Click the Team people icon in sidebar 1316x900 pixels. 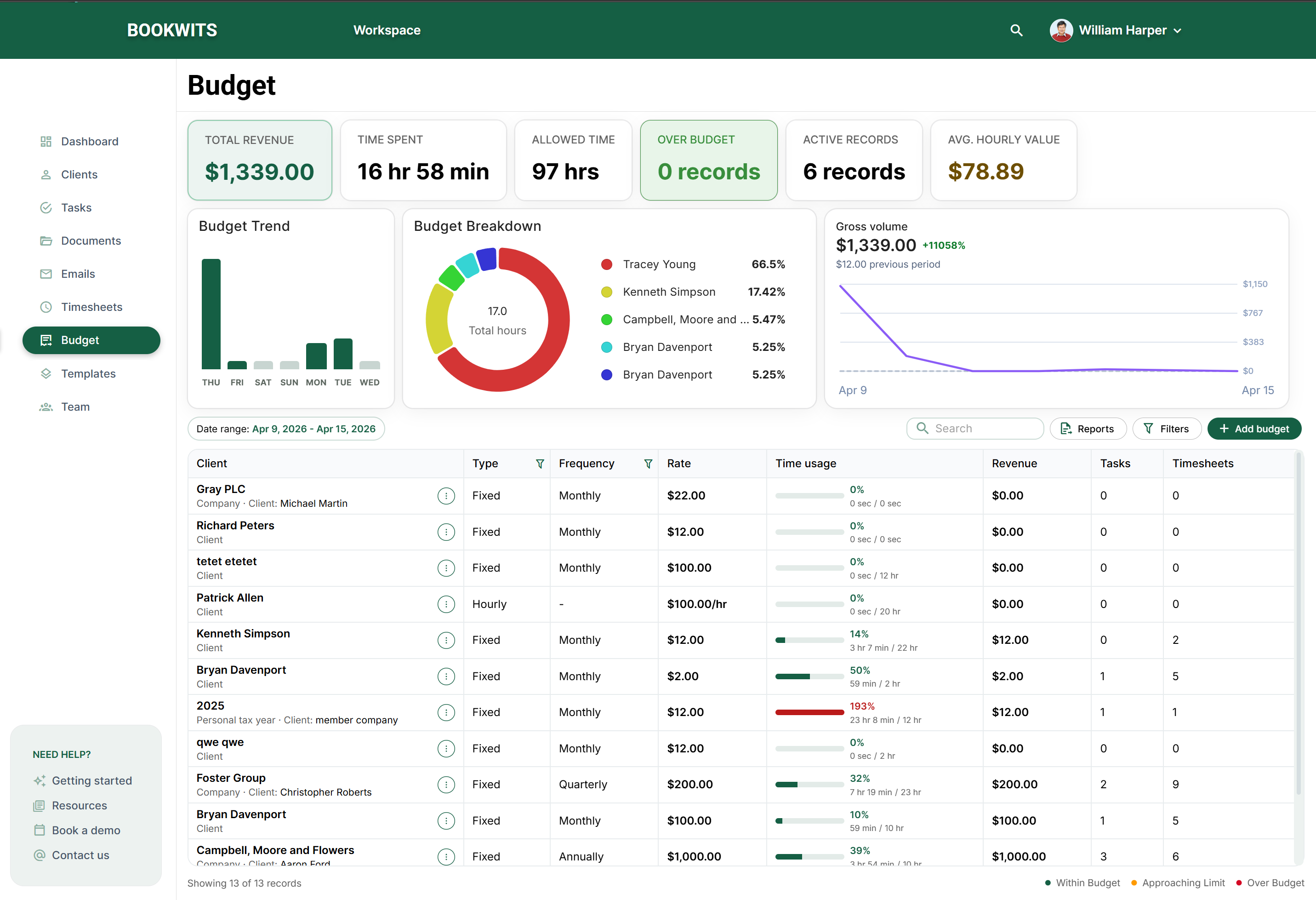(x=46, y=407)
